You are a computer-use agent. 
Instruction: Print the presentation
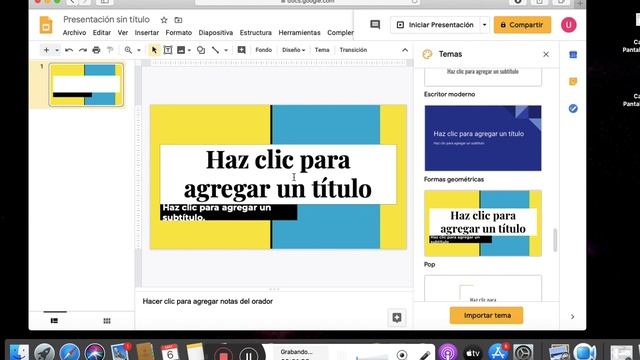[x=96, y=50]
